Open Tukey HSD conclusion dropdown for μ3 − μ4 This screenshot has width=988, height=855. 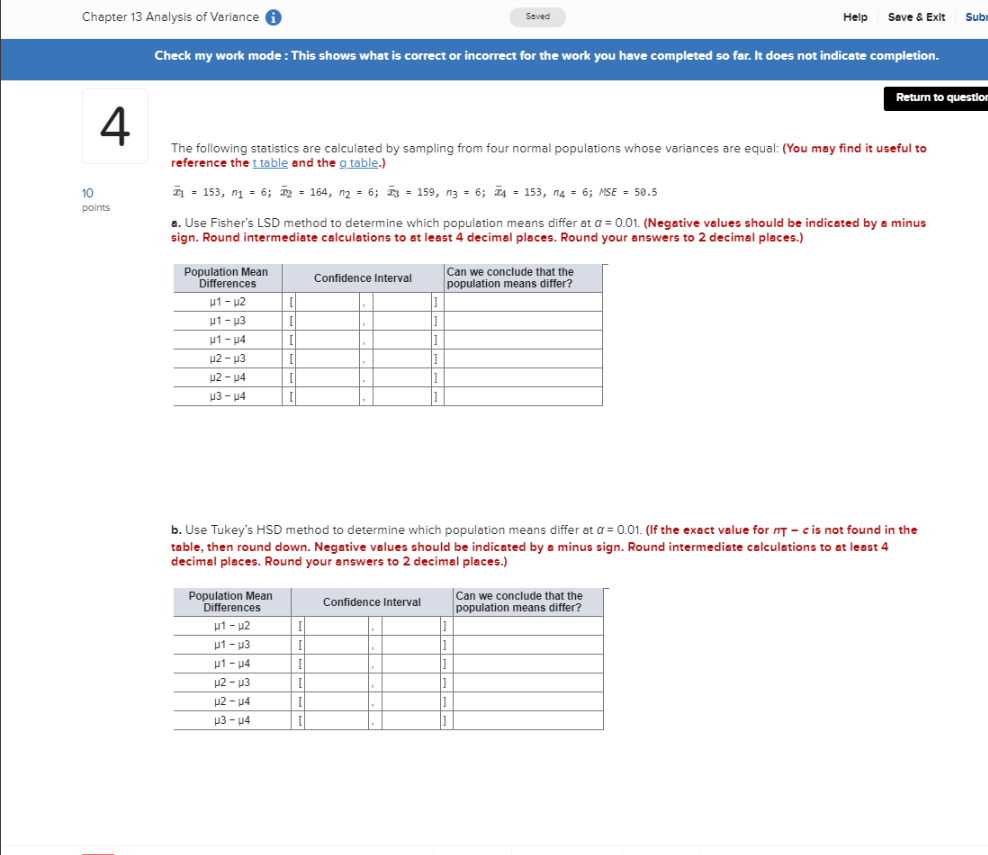(x=528, y=720)
